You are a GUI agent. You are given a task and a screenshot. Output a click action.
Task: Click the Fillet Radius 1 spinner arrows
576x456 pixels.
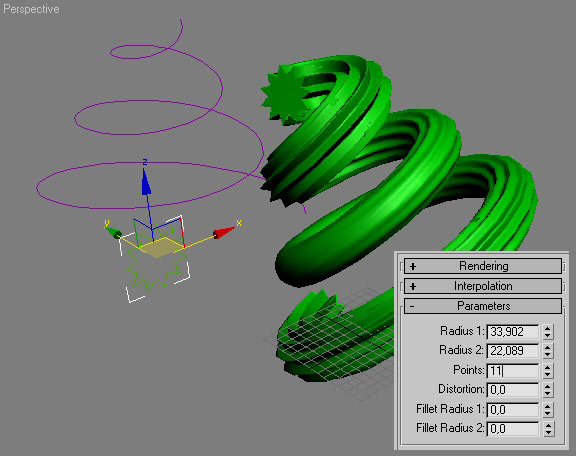click(x=548, y=409)
